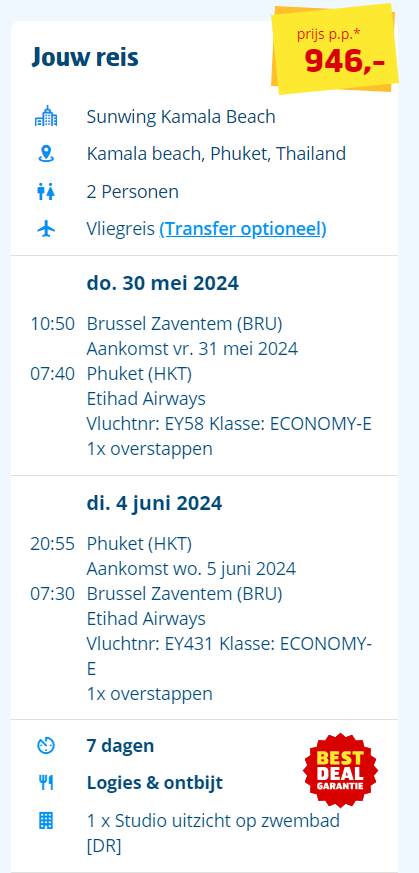Click the room building grid icon

[x=46, y=820]
